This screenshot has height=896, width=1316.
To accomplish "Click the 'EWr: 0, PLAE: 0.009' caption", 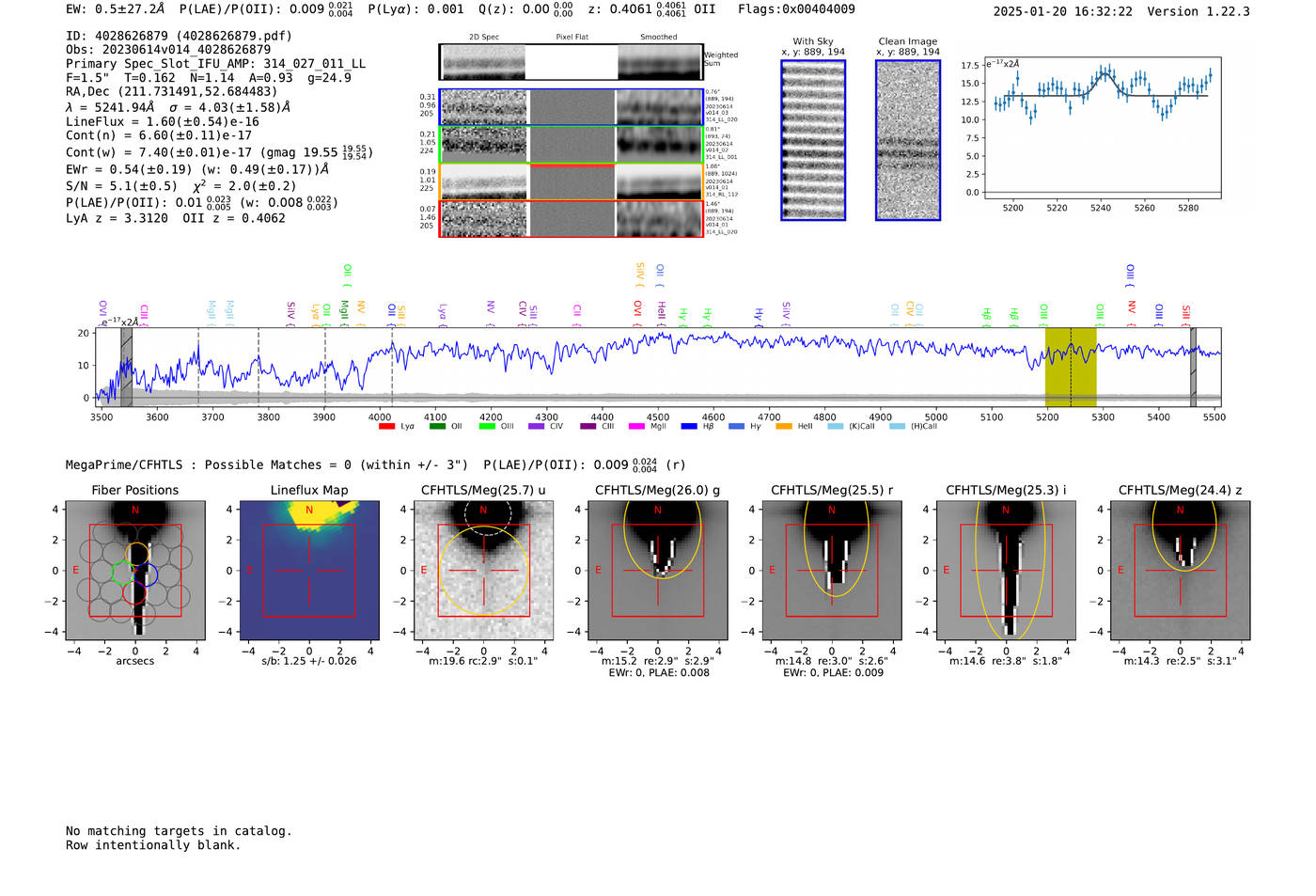I will 833,673.
